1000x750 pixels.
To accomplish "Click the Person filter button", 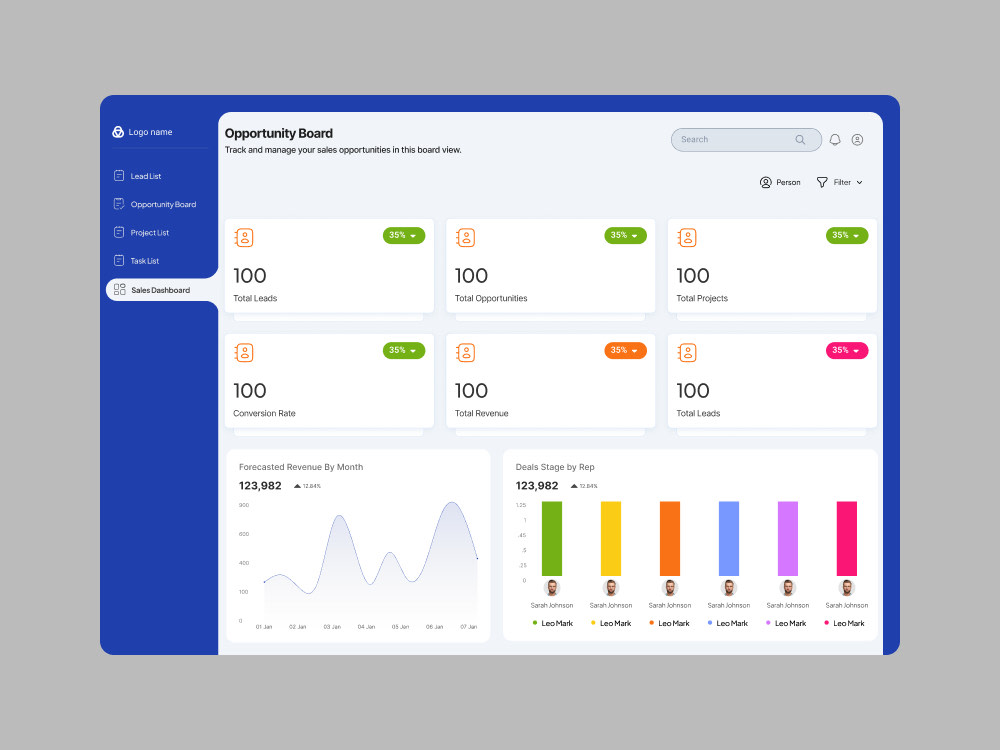I will (780, 182).
